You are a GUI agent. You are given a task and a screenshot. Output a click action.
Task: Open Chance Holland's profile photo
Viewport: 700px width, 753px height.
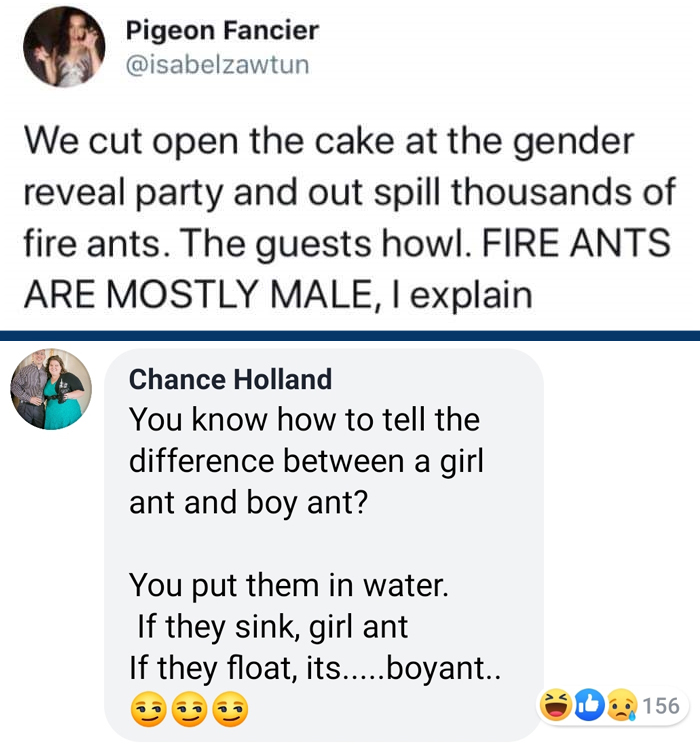[50, 389]
